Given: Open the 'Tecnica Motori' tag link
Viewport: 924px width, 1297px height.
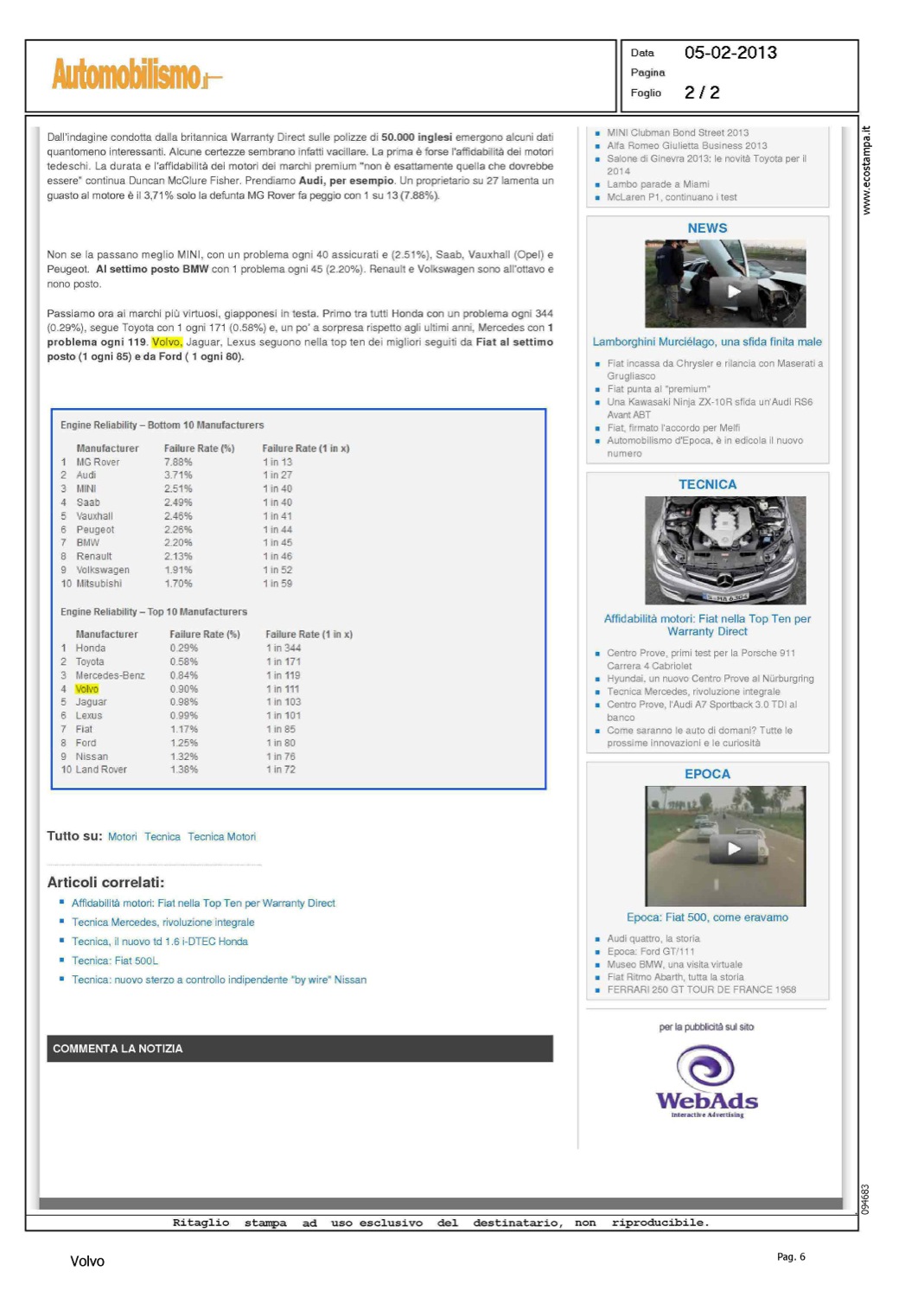Looking at the screenshot, I should click(x=221, y=837).
